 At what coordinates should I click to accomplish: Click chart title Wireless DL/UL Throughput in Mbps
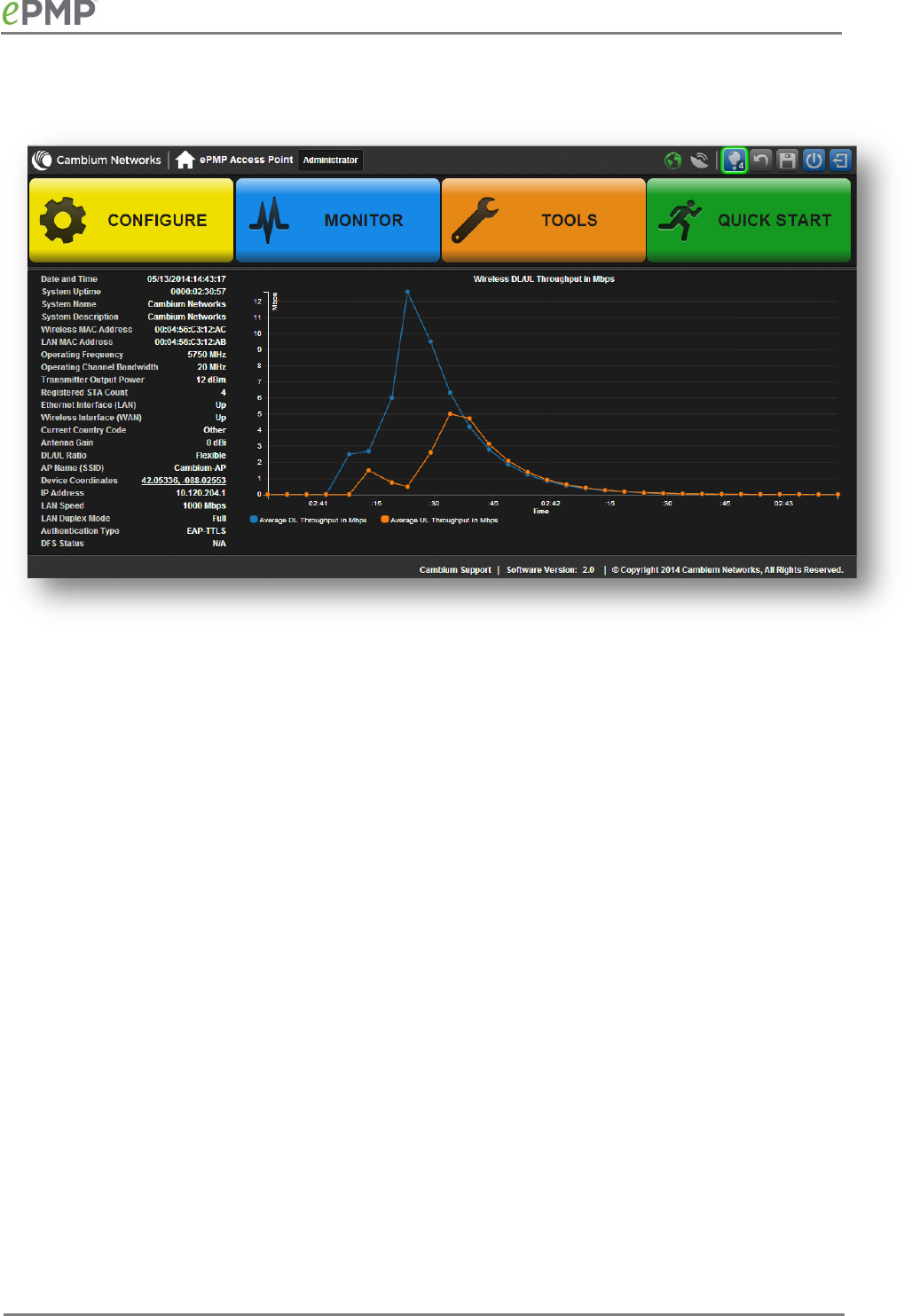click(544, 279)
